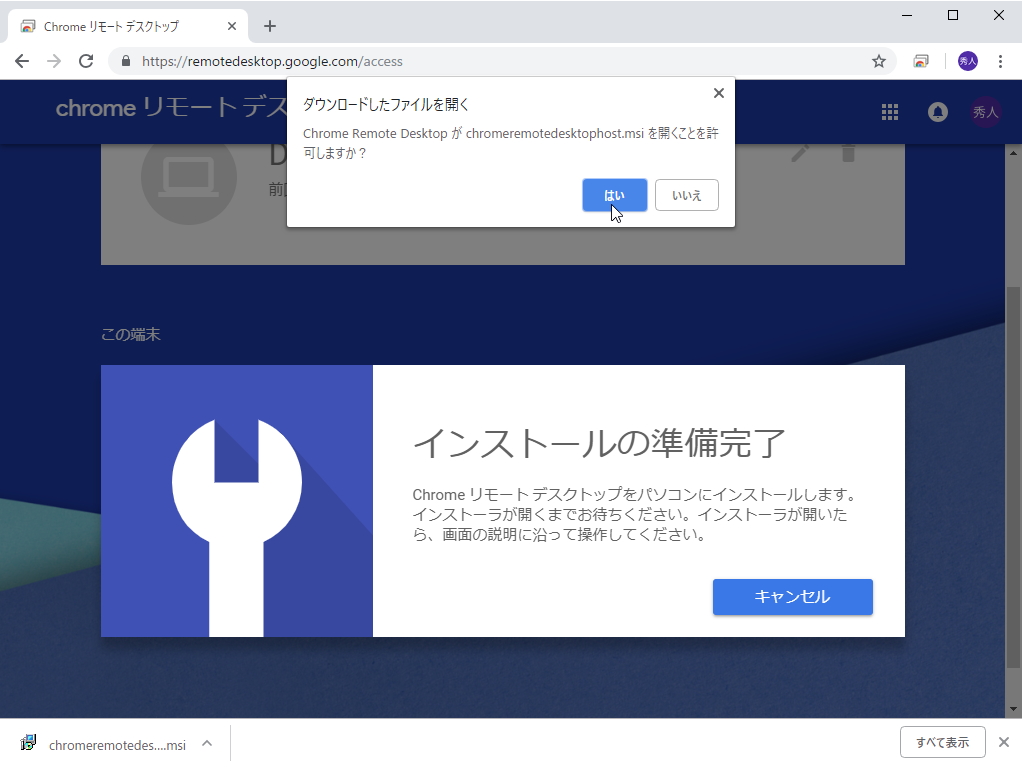The height and width of the screenshot is (767, 1022).
Task: Click the back navigation arrow
Action: [21, 61]
